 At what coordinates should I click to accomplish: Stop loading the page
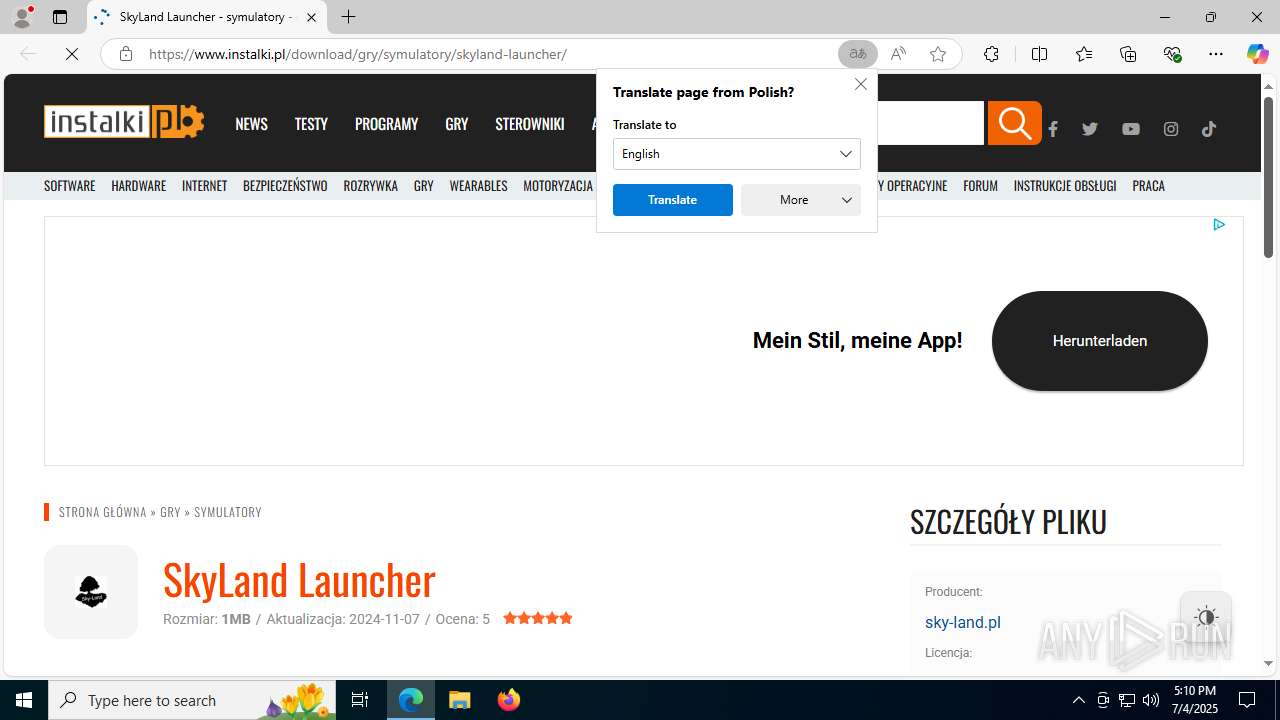(72, 54)
